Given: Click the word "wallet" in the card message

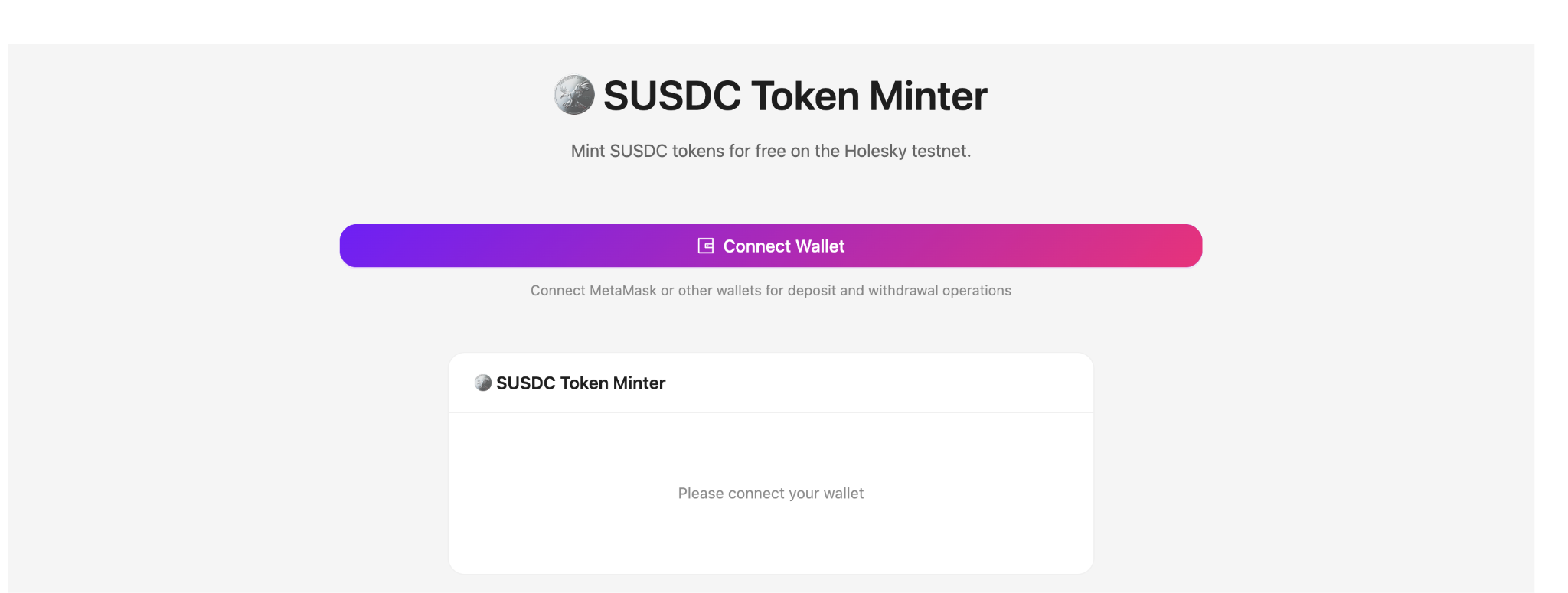Looking at the screenshot, I should [843, 494].
